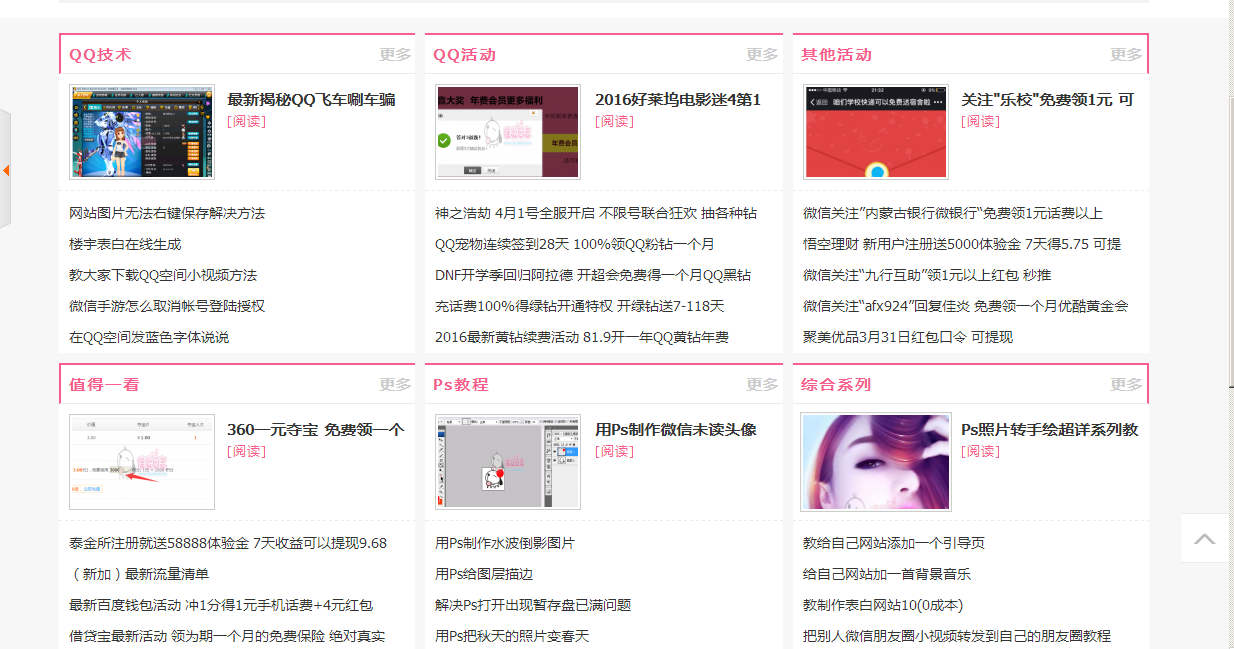The image size is (1234, 649).
Task: Open the 最新百度钱包活动 link
Action: [221, 605]
